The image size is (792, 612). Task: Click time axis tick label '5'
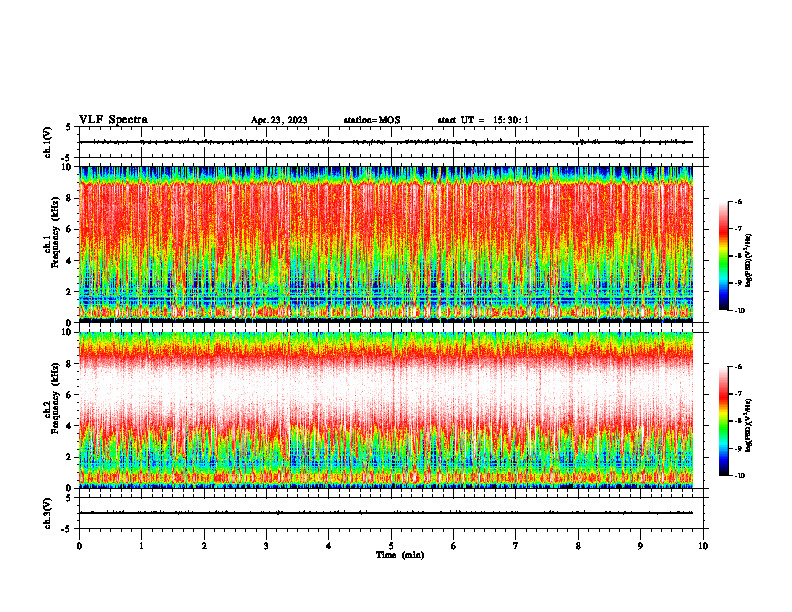click(x=391, y=546)
